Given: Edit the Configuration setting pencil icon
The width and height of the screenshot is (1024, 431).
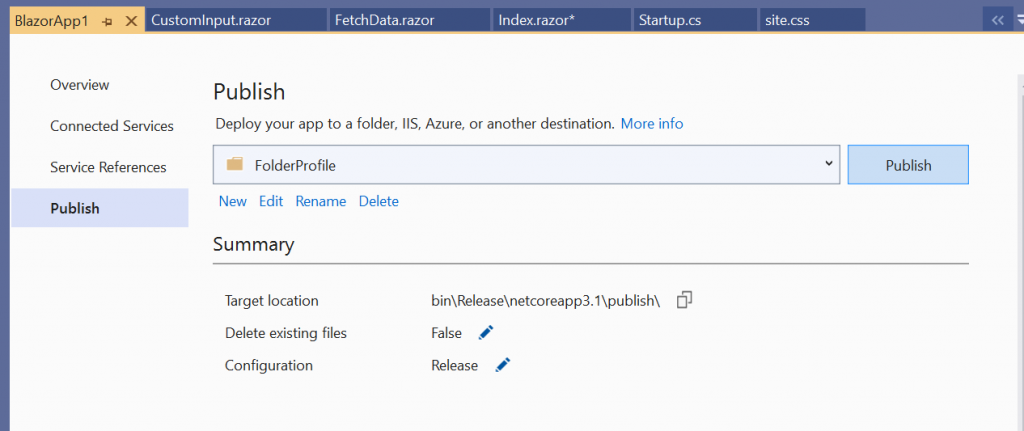Looking at the screenshot, I should 503,365.
